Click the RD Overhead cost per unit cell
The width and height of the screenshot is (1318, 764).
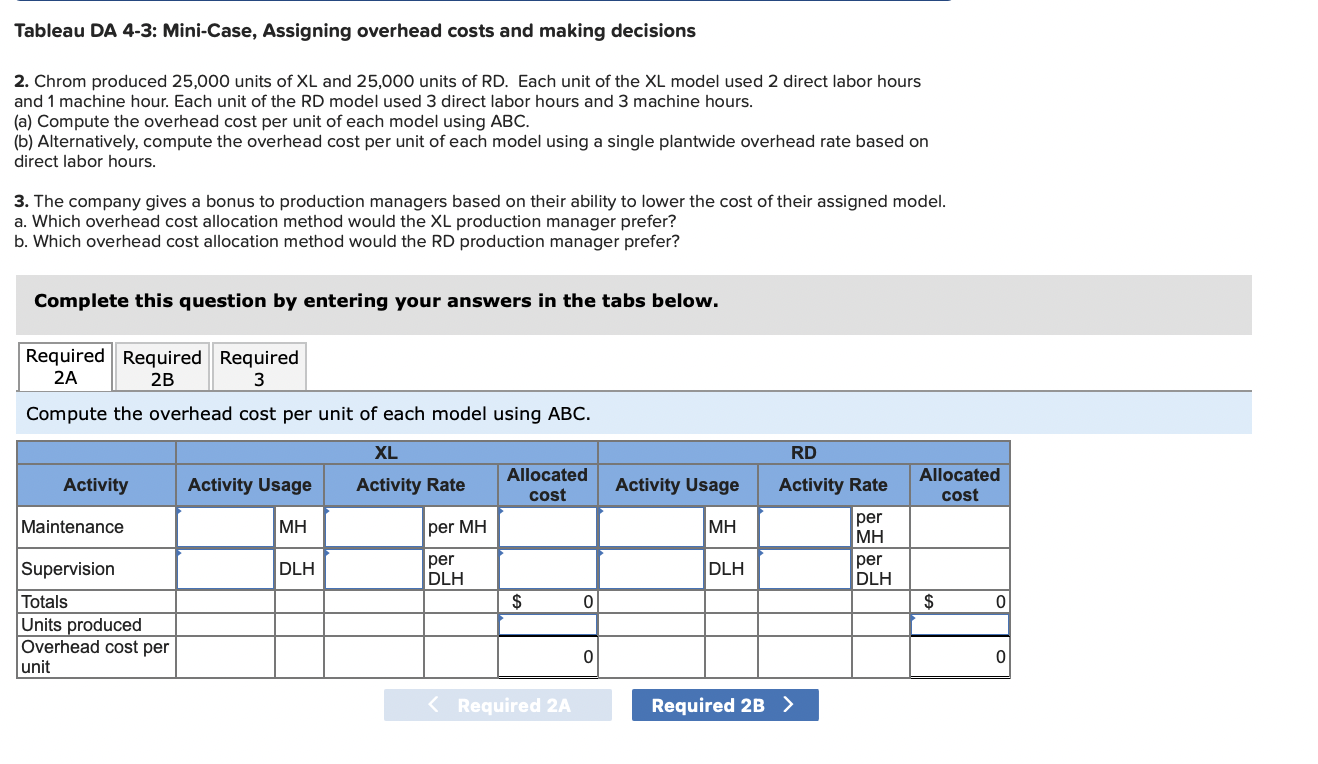[958, 656]
